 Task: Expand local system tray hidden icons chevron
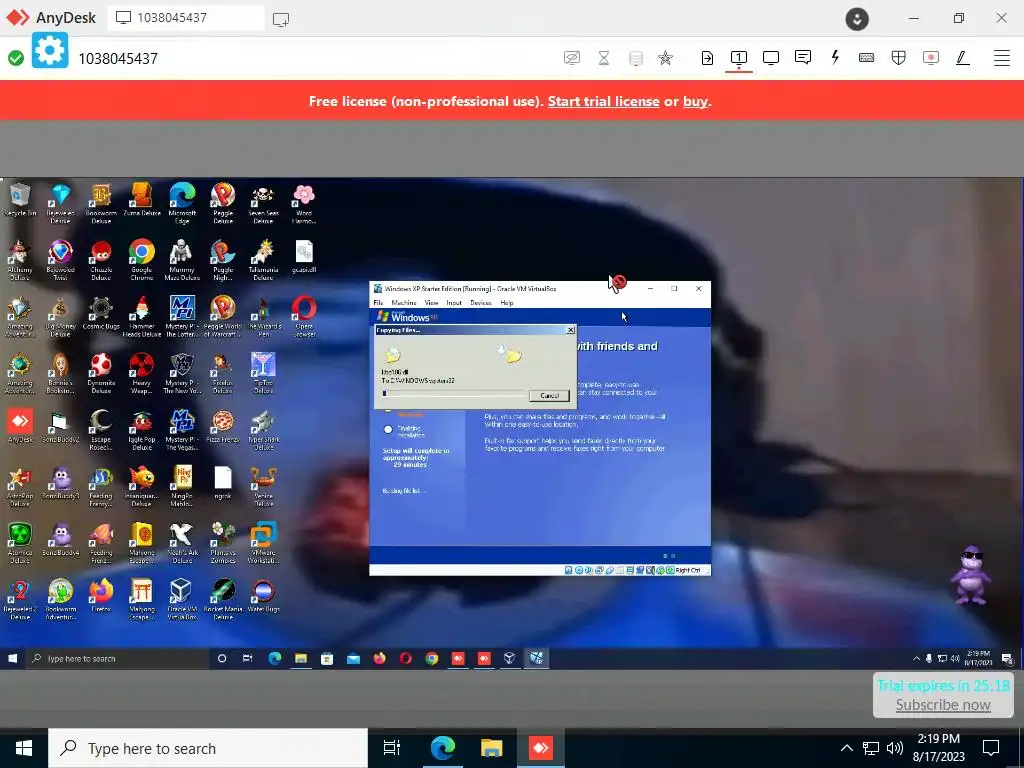click(x=846, y=748)
